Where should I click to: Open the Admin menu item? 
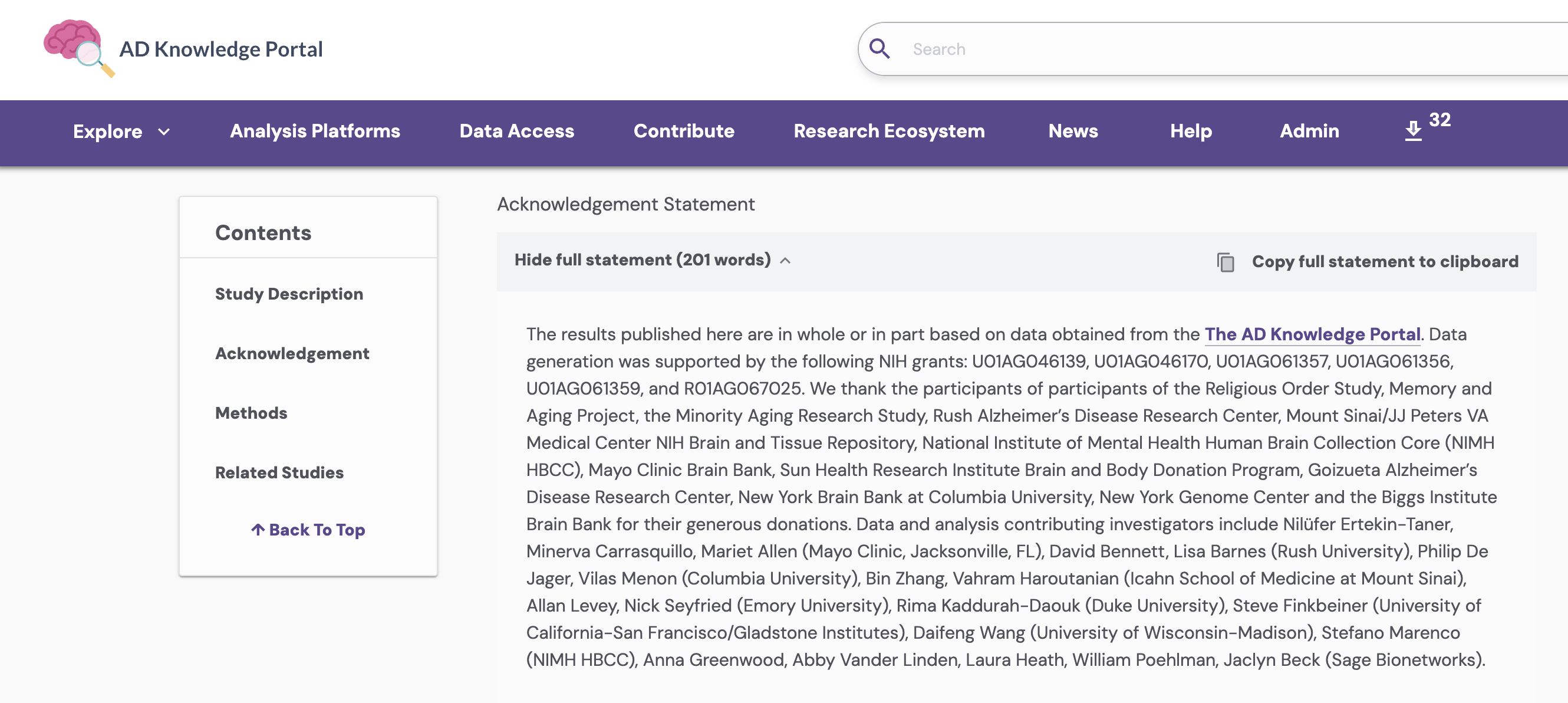1309,131
